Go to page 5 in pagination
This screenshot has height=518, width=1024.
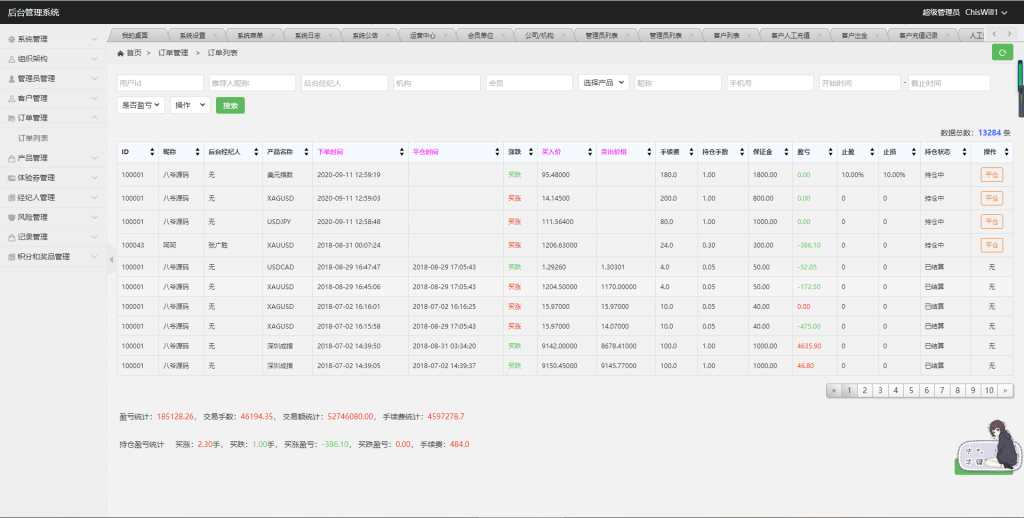910,390
